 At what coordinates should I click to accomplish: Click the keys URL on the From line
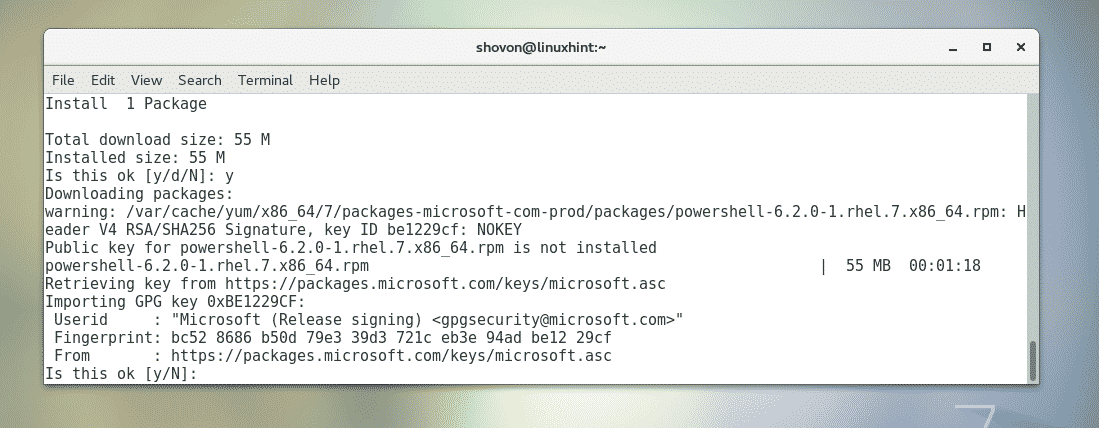pos(390,355)
